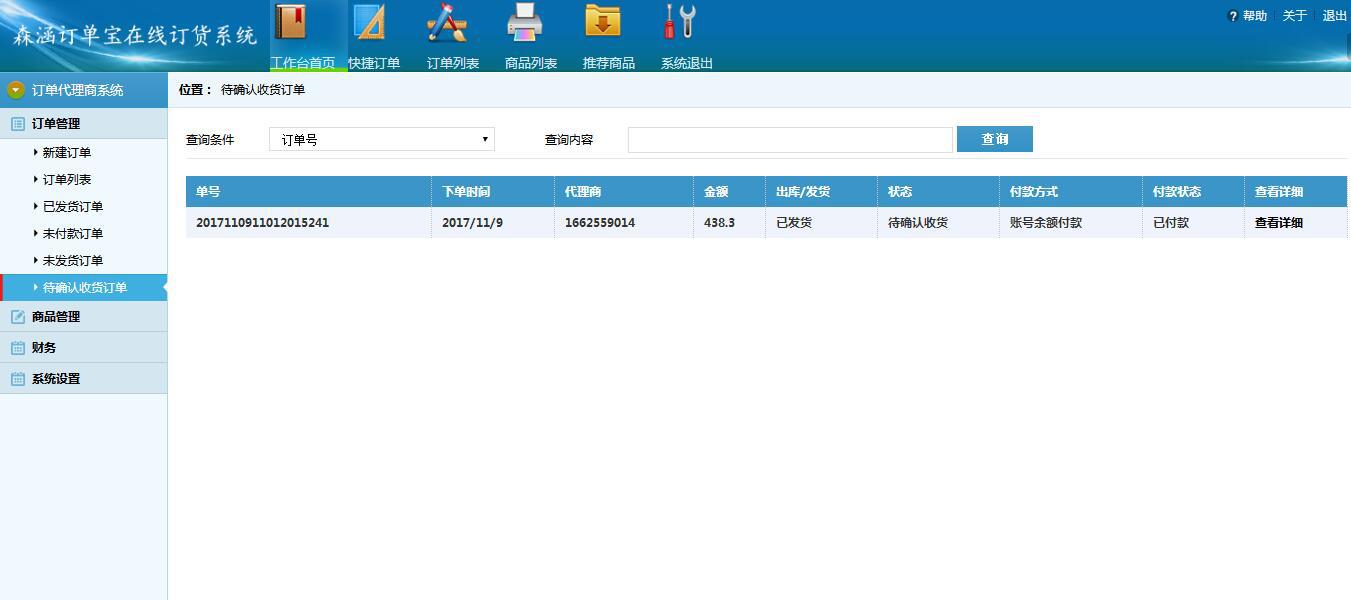Collapse the 订单管理 sidebar section
This screenshot has width=1351, height=600.
[x=54, y=122]
